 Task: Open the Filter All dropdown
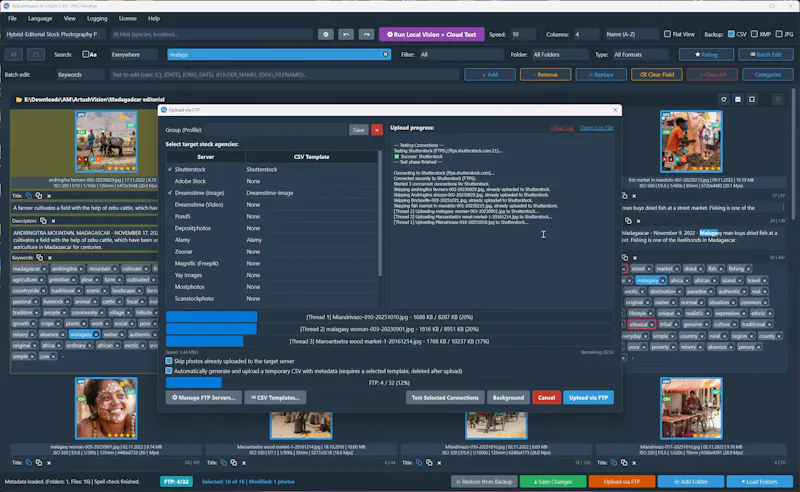click(461, 54)
